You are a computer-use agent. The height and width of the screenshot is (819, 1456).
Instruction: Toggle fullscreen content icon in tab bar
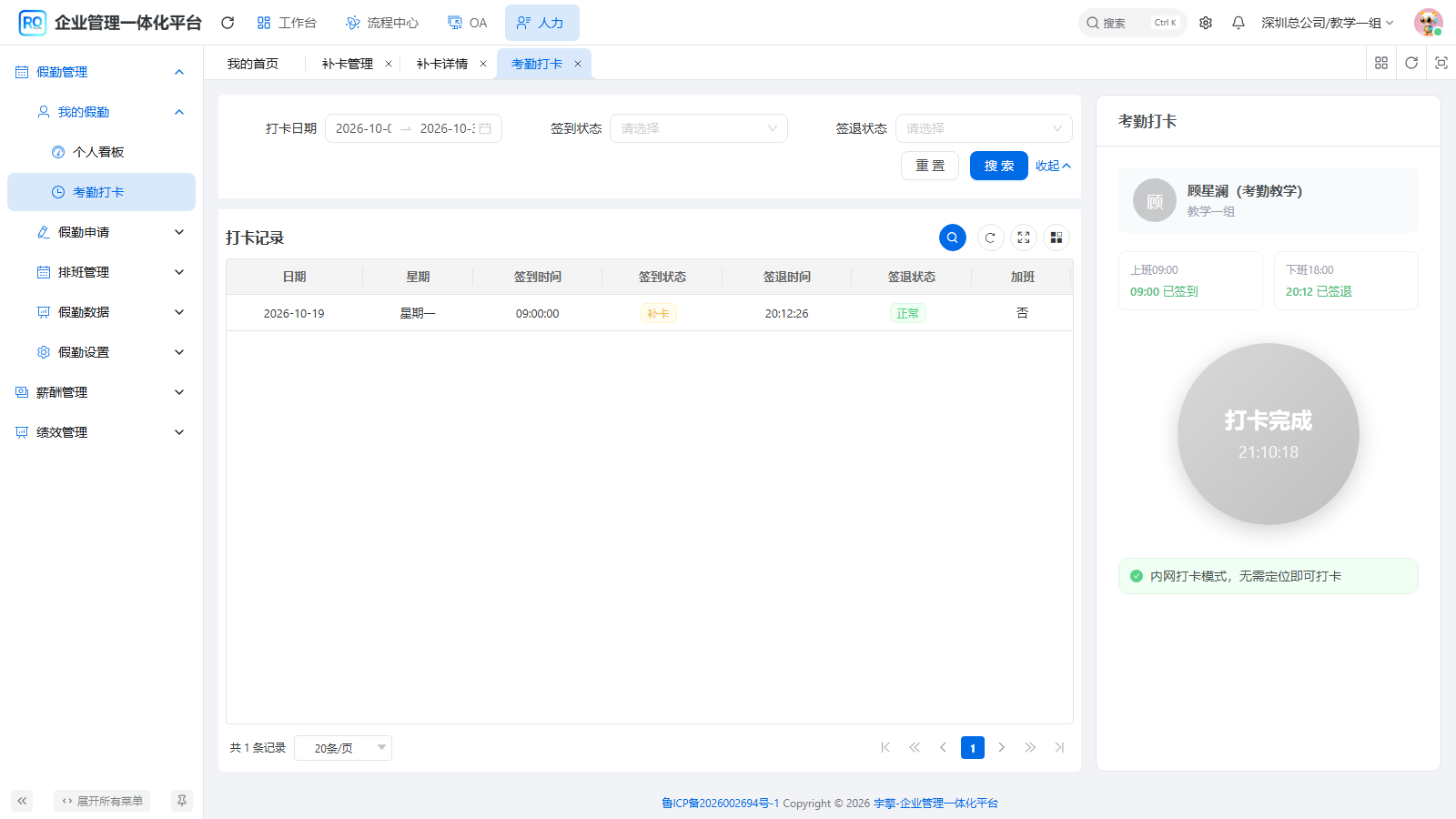[1441, 63]
